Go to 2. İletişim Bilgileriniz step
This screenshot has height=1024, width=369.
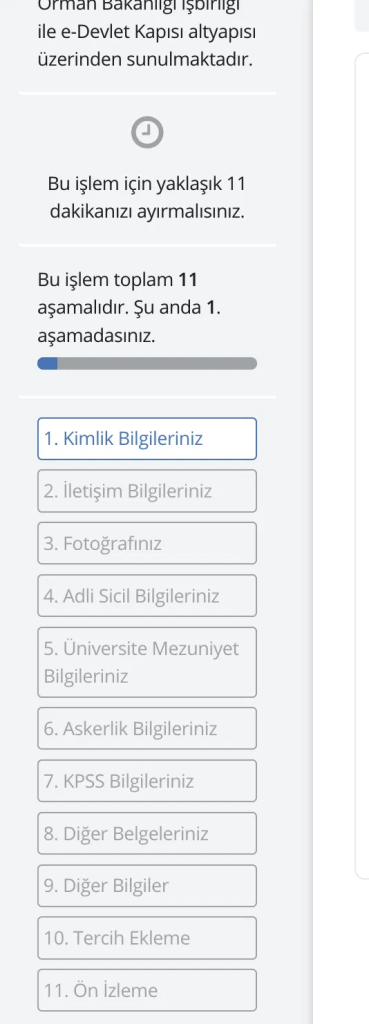point(147,491)
